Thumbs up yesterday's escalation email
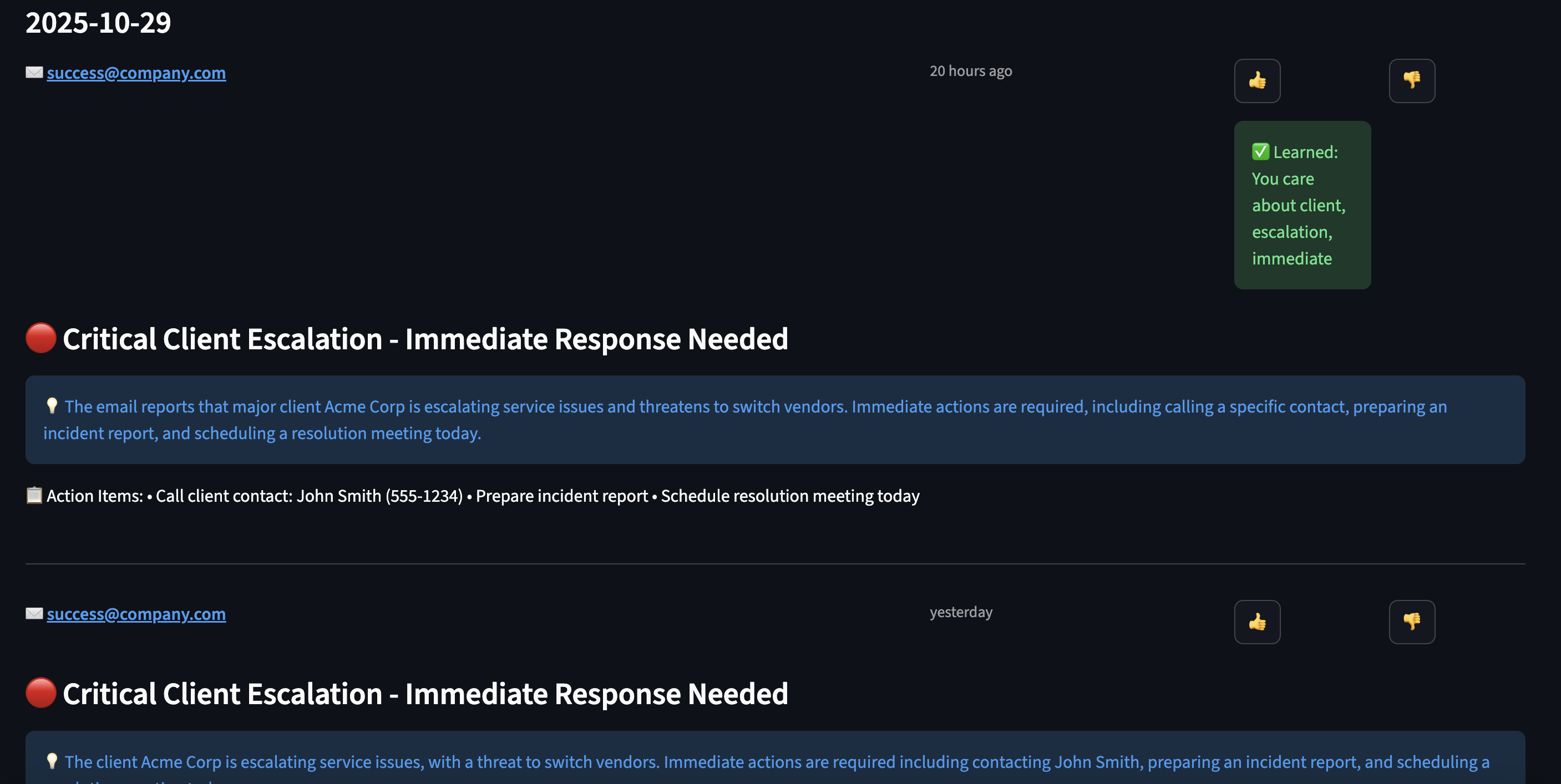This screenshot has height=784, width=1561. point(1257,622)
